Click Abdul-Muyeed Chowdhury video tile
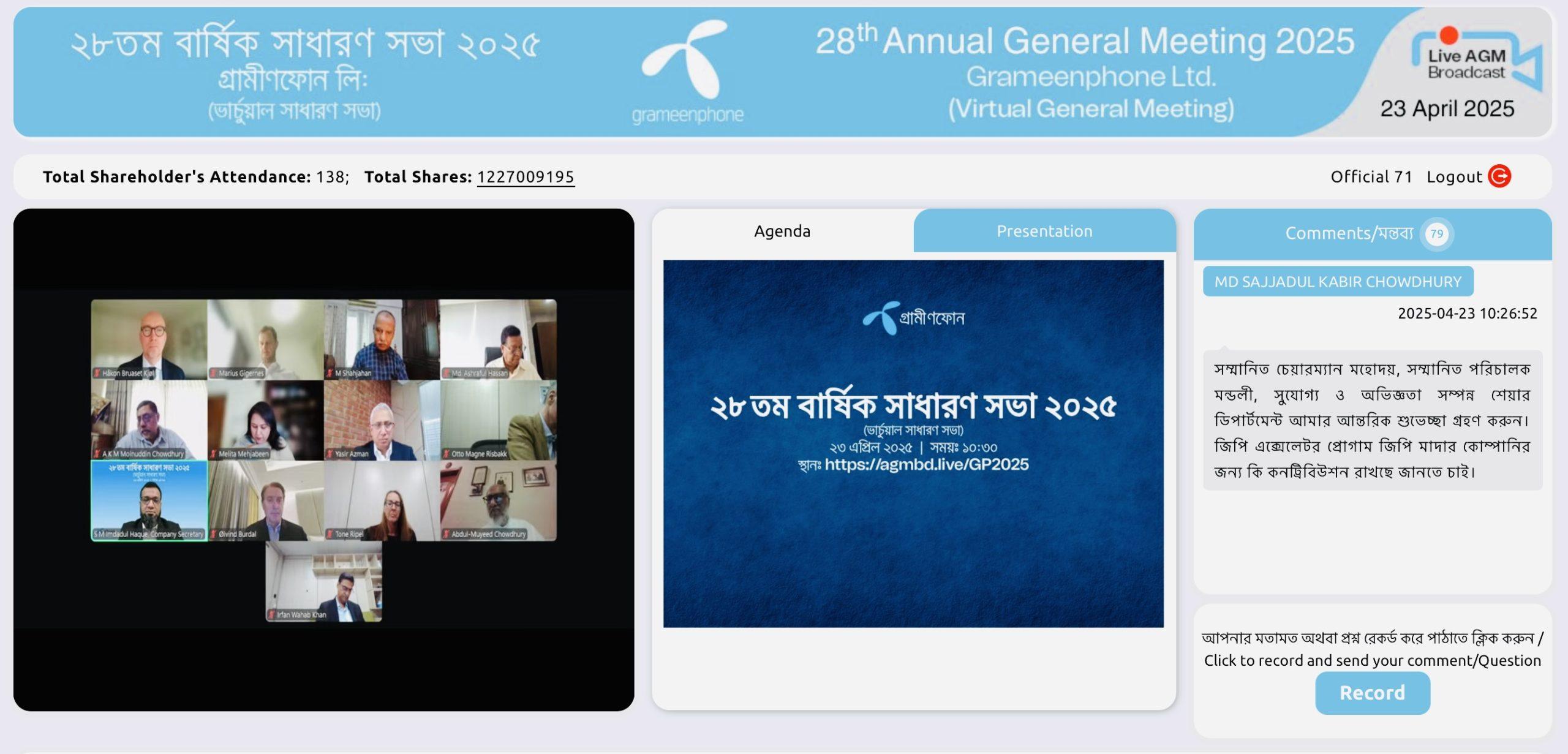The width and height of the screenshot is (1568, 754). pyautogui.click(x=498, y=500)
